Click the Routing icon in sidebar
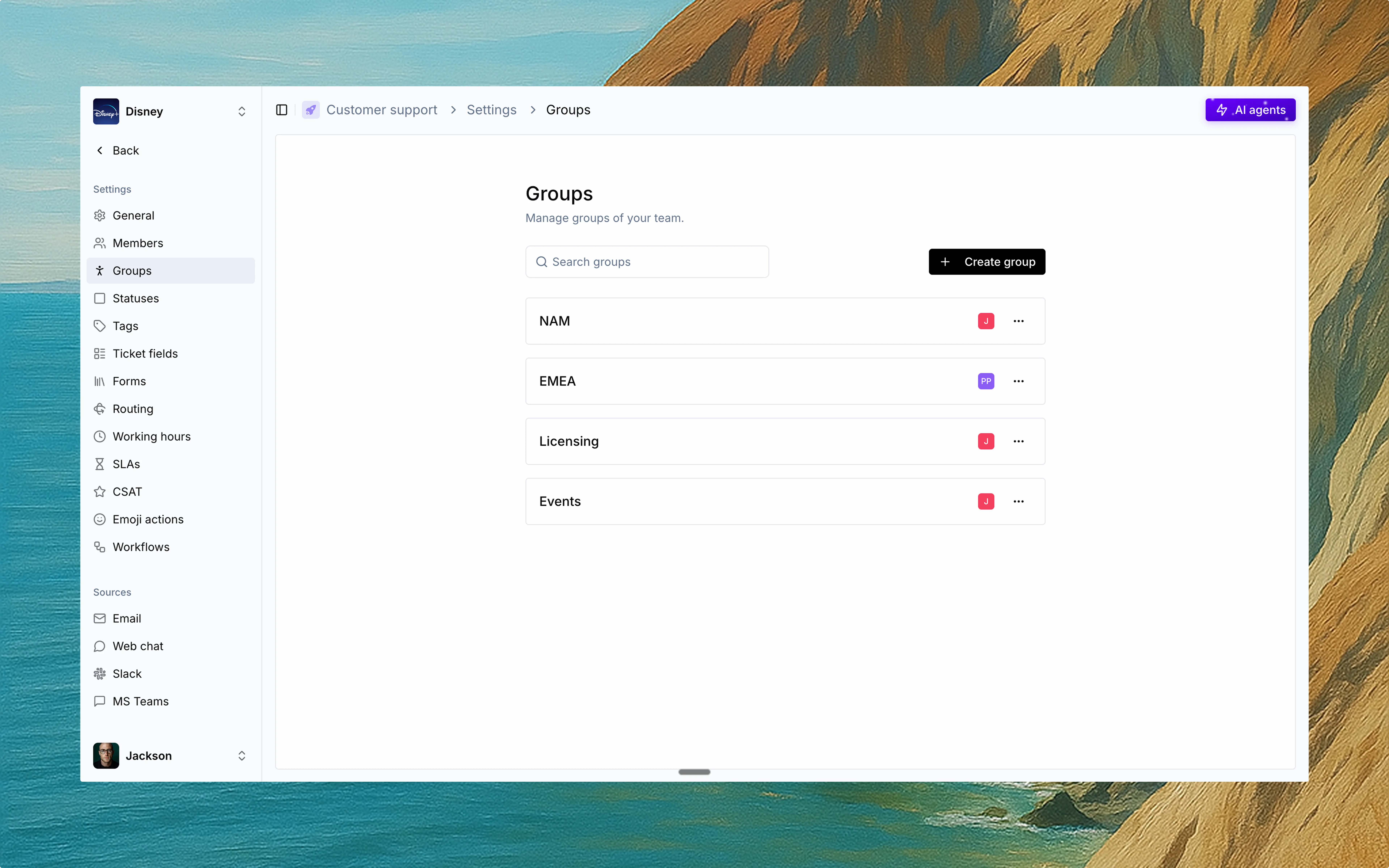The height and width of the screenshot is (868, 1389). click(100, 409)
